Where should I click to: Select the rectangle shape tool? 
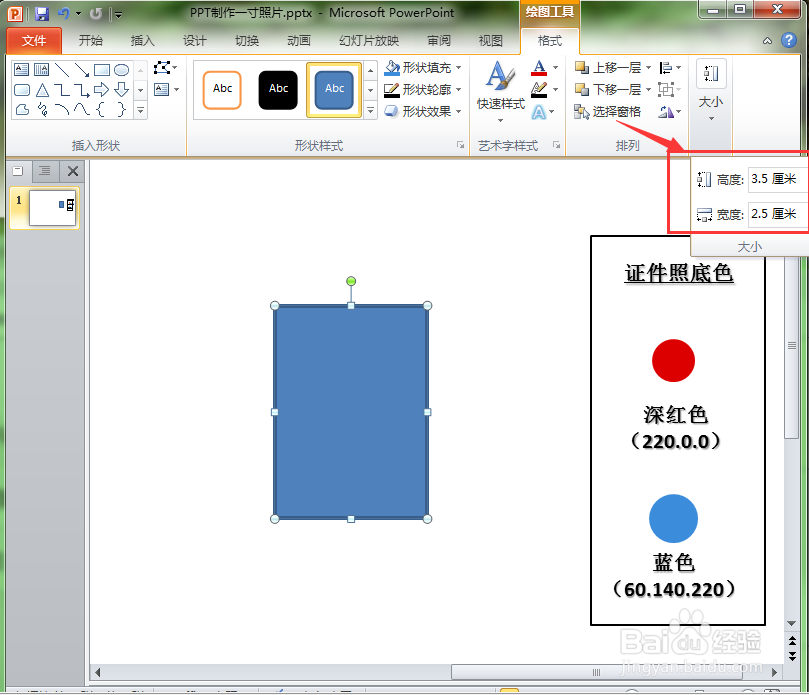(102, 69)
